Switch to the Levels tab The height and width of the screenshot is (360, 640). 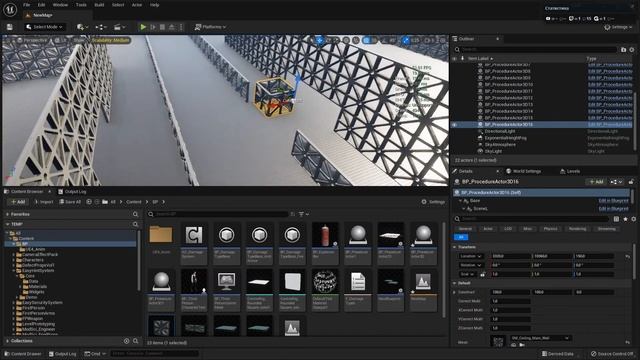(x=570, y=171)
